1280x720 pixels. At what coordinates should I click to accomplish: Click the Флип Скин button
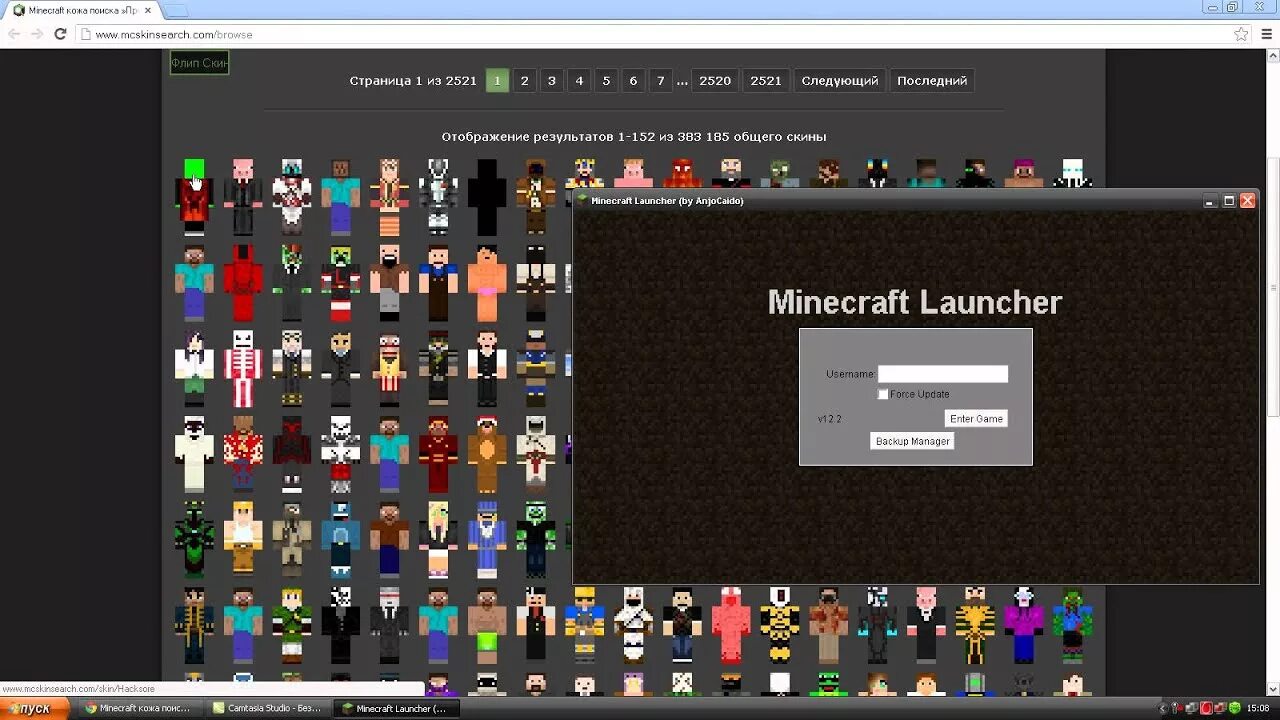(x=199, y=63)
